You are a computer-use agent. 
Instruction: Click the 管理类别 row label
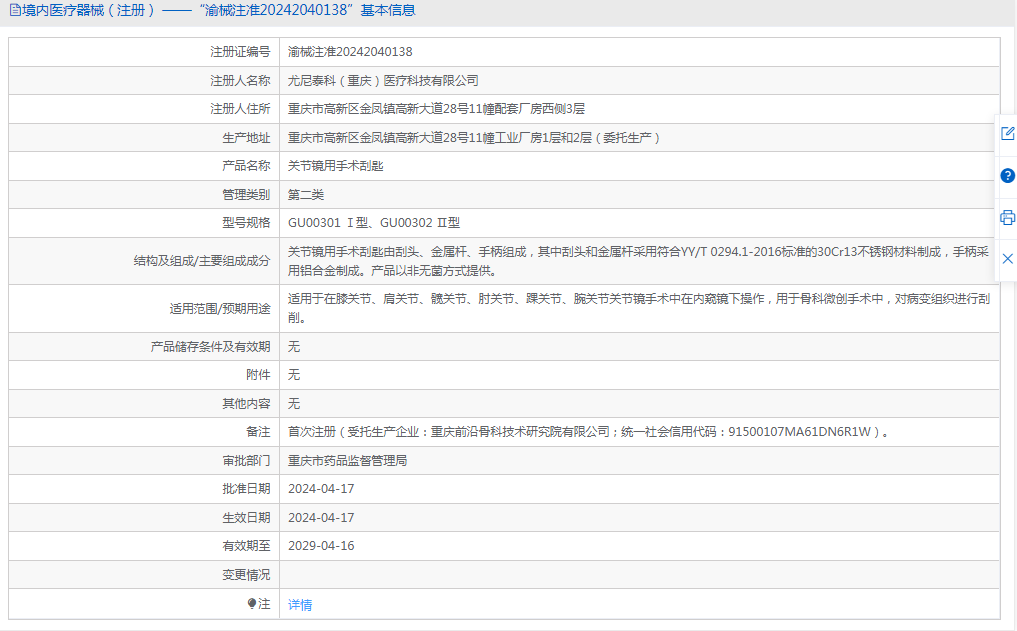(246, 195)
